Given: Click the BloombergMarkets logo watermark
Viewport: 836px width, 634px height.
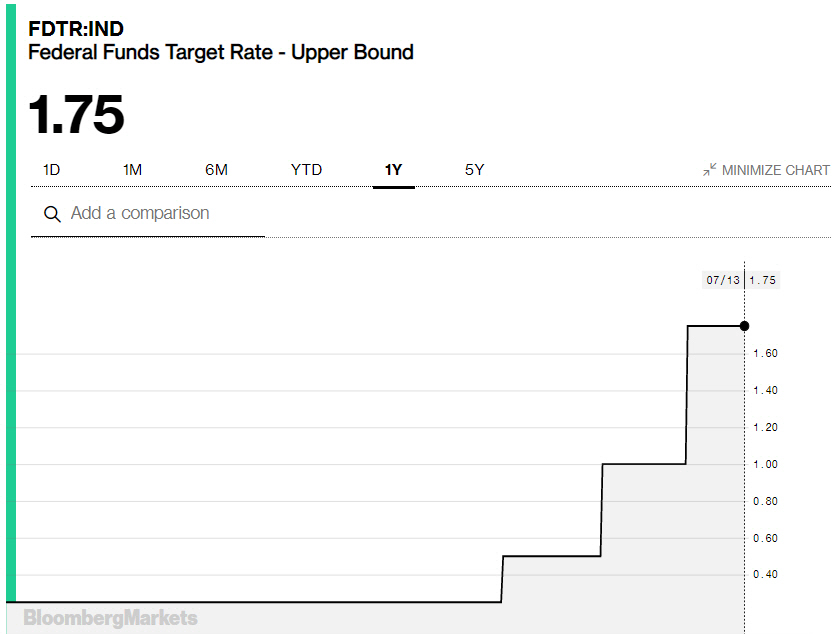Looking at the screenshot, I should click(x=110, y=618).
